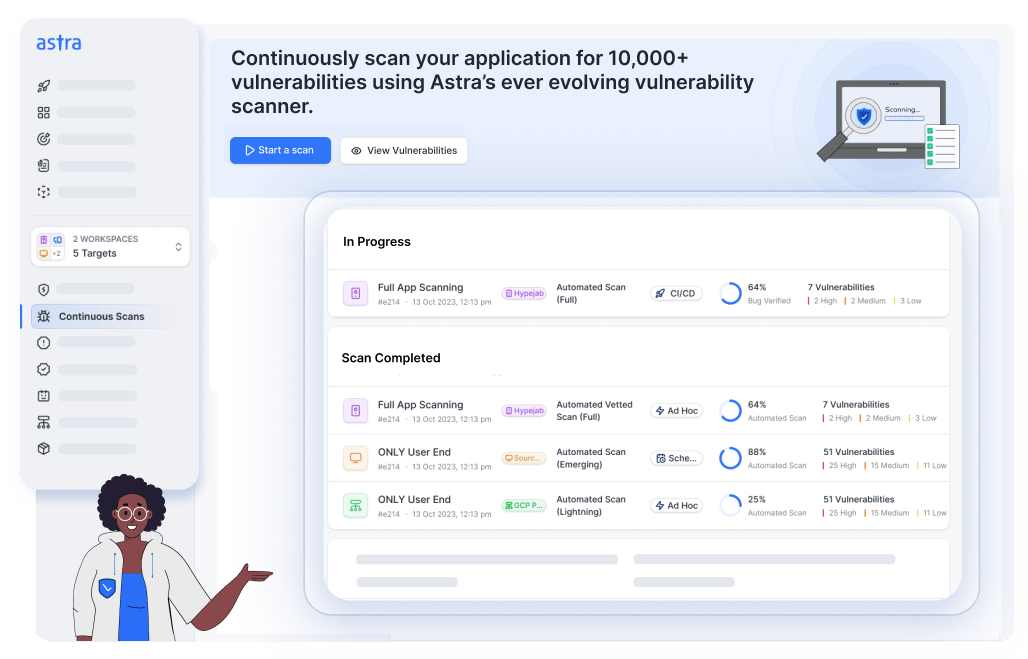
Task: Click 5 Targets text
Action: click(x=94, y=254)
